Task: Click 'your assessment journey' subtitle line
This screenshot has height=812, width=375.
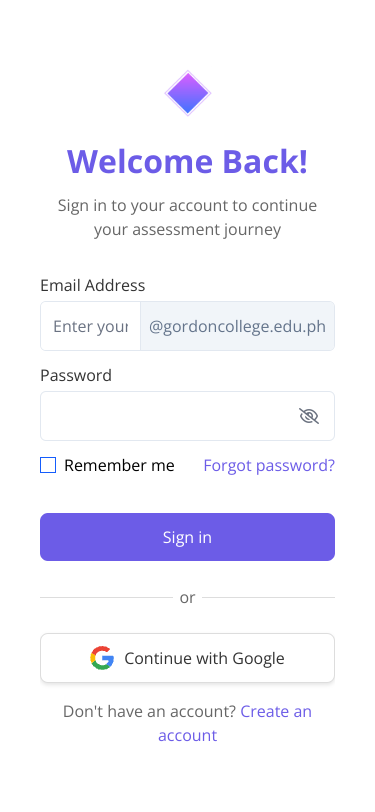Action: pyautogui.click(x=188, y=229)
